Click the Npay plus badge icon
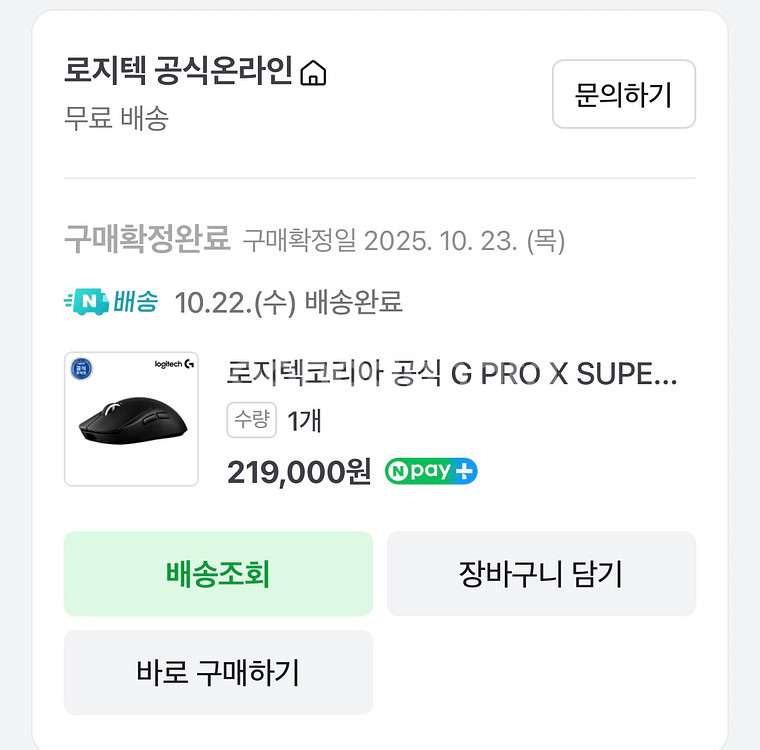Image resolution: width=760 pixels, height=750 pixels. [x=431, y=471]
